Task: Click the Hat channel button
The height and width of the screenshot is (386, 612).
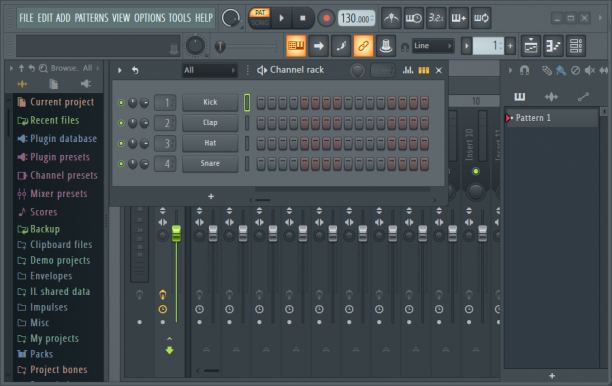Action: [210, 143]
